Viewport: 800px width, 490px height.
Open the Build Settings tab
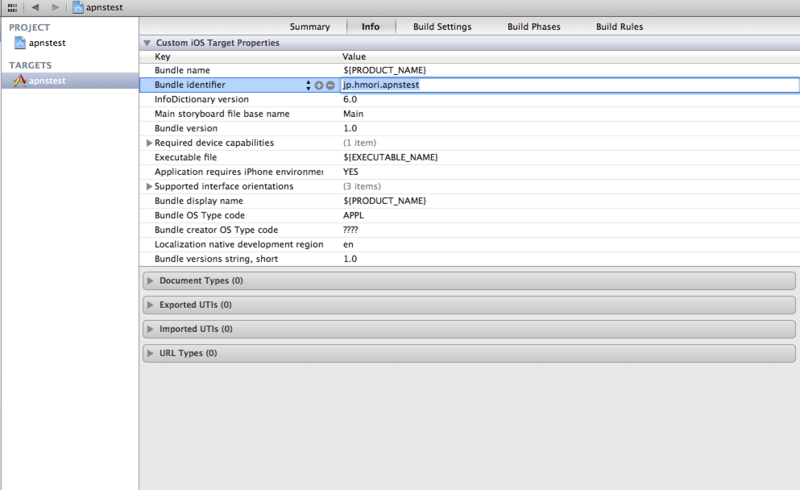point(442,27)
